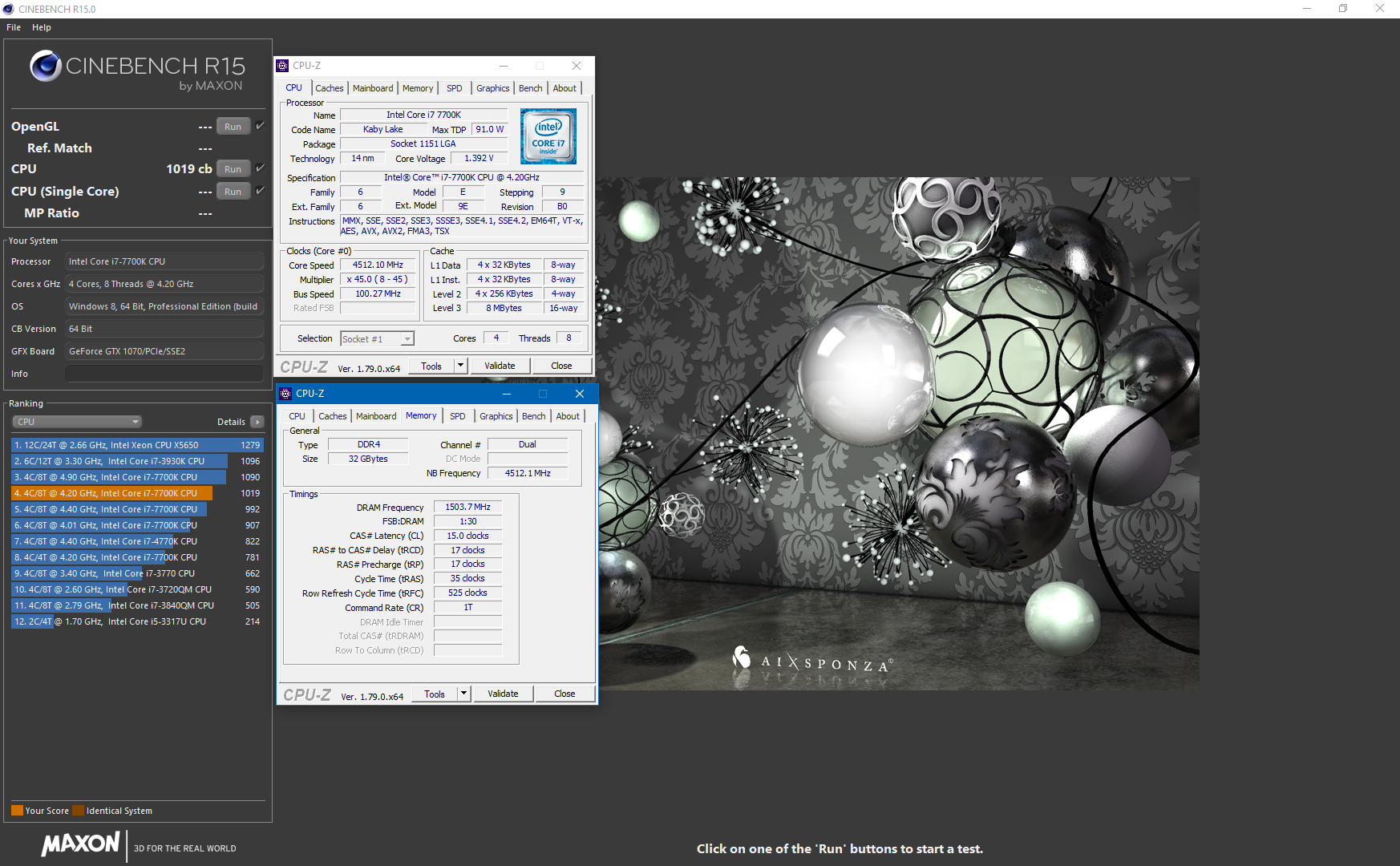
Task: Click the empty Info input field
Action: [x=164, y=374]
